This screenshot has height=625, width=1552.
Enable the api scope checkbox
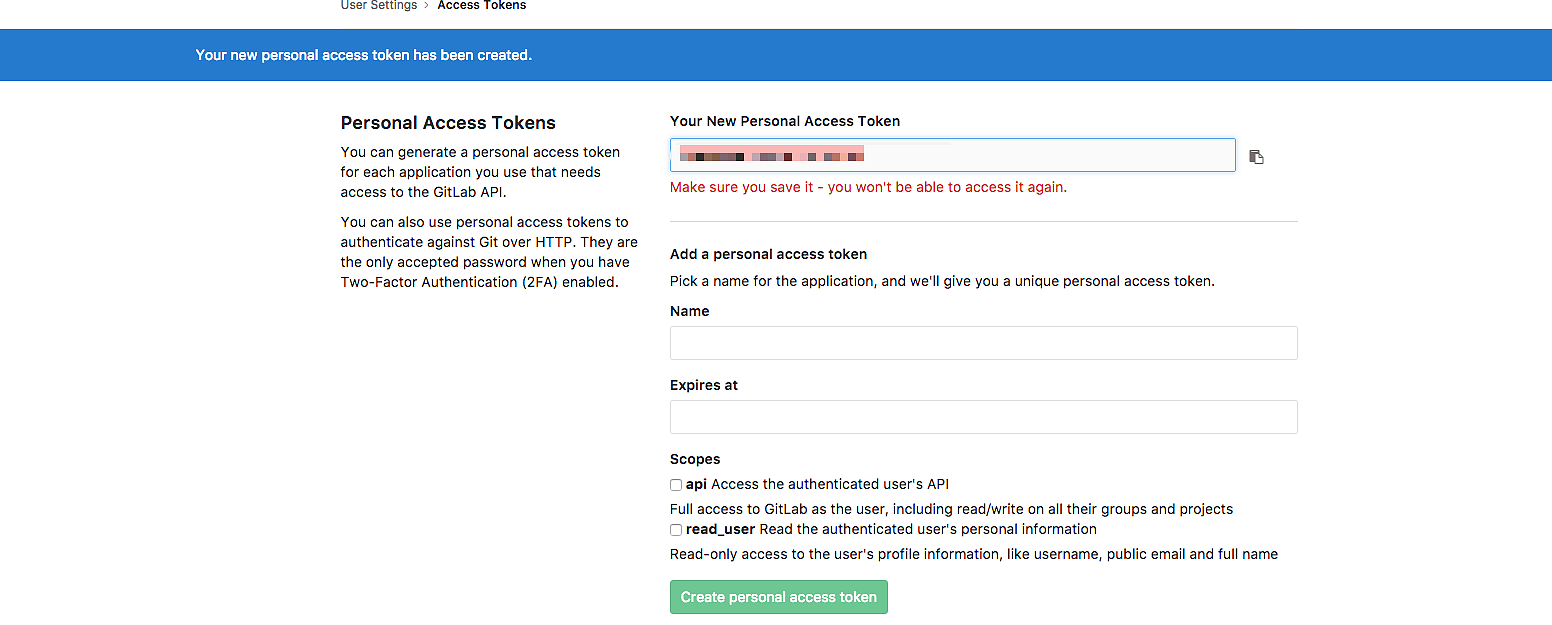point(676,485)
